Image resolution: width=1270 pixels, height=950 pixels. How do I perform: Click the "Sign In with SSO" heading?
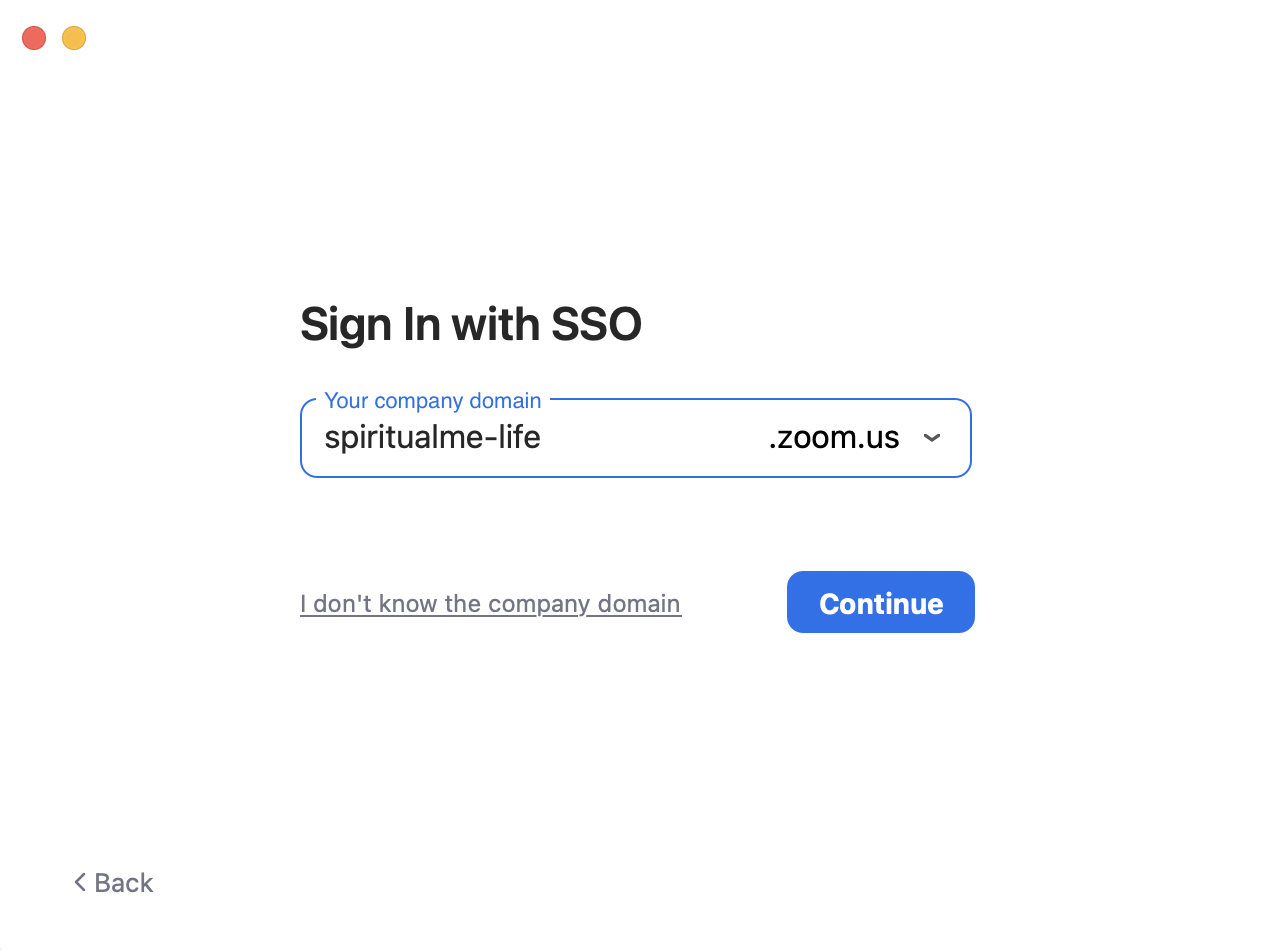[470, 325]
